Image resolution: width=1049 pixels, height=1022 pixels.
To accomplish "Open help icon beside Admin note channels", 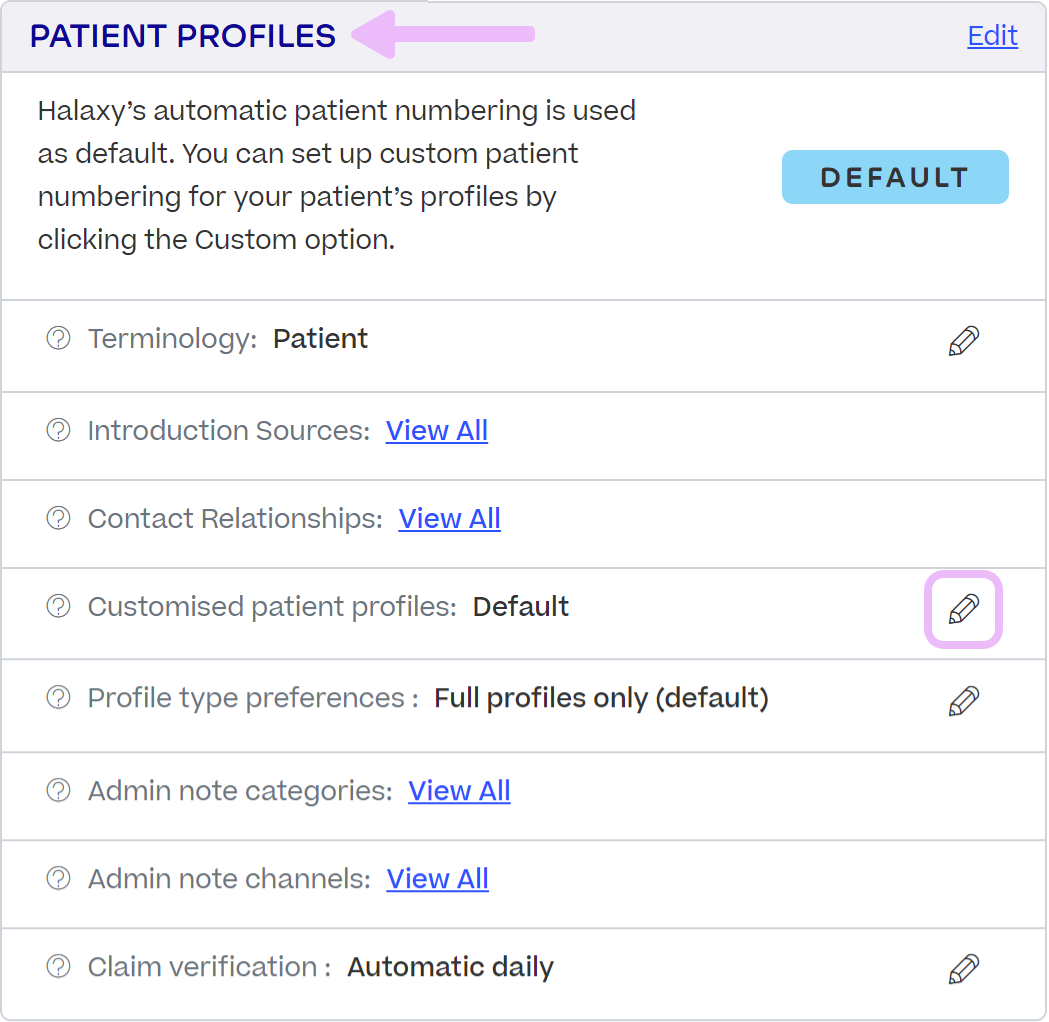I will [x=57, y=877].
